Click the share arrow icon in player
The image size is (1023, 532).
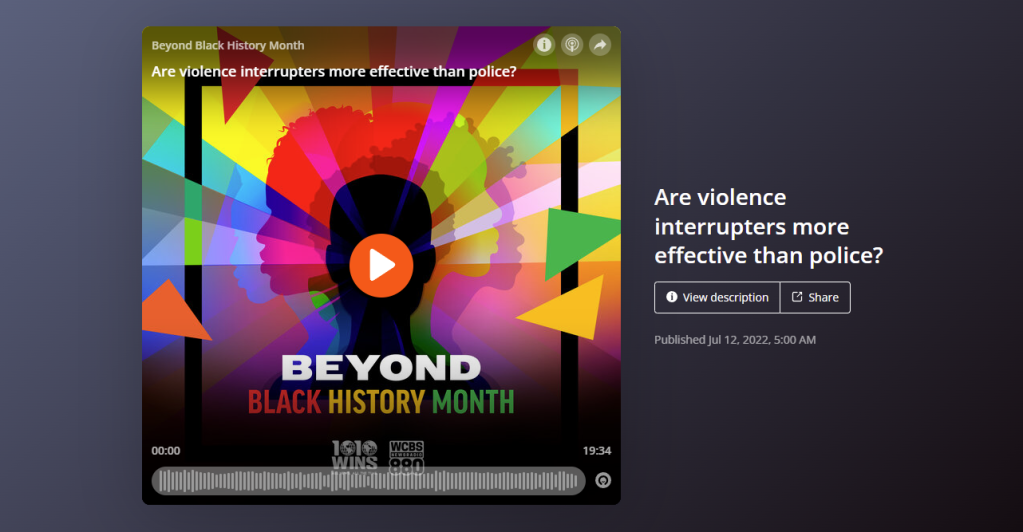(599, 45)
